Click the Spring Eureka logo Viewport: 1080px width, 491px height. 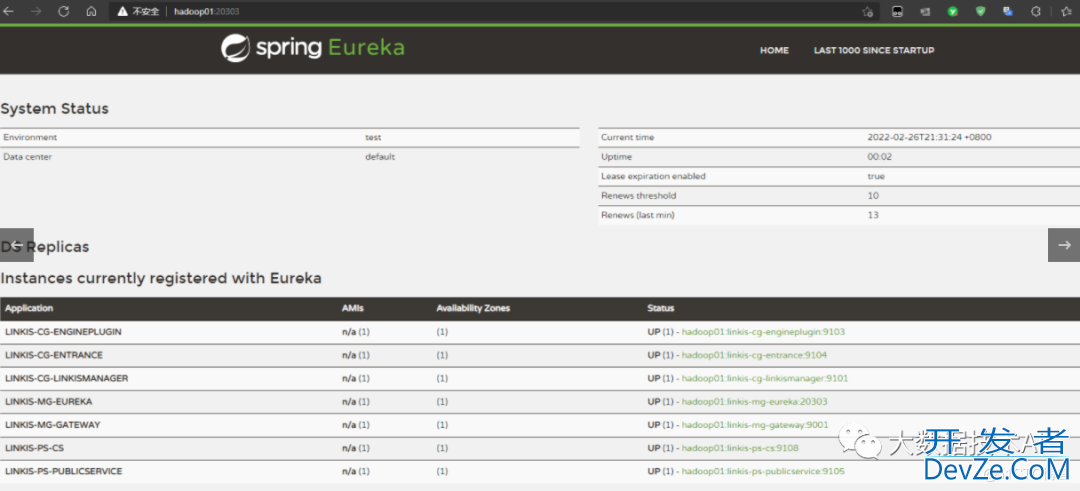coord(313,48)
